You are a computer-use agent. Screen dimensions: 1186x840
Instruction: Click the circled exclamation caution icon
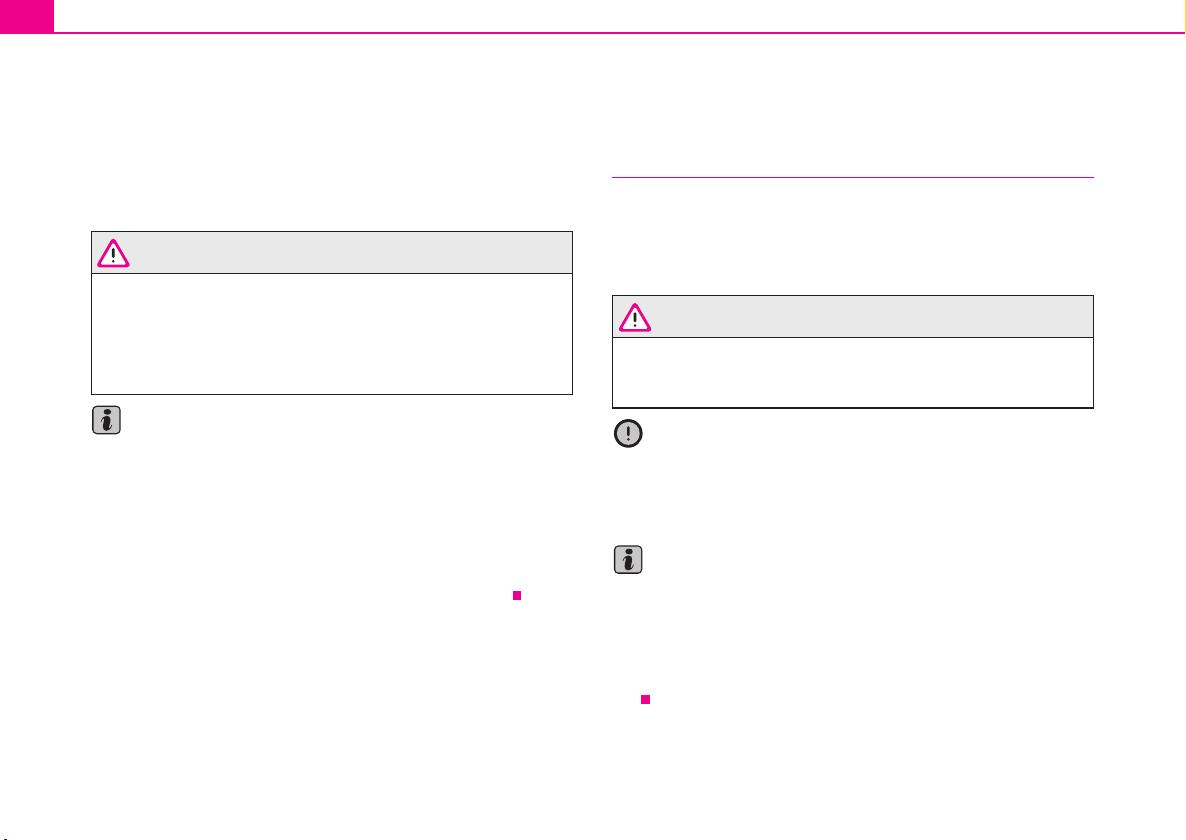pyautogui.click(x=628, y=433)
